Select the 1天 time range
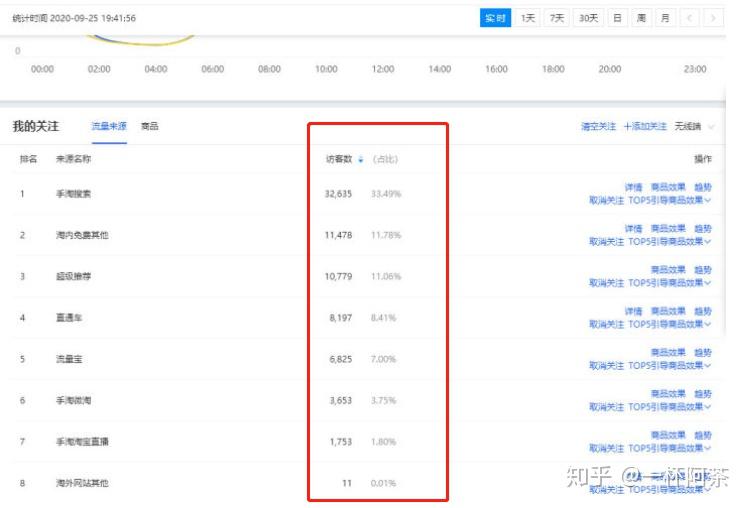The image size is (748, 508). click(x=528, y=18)
